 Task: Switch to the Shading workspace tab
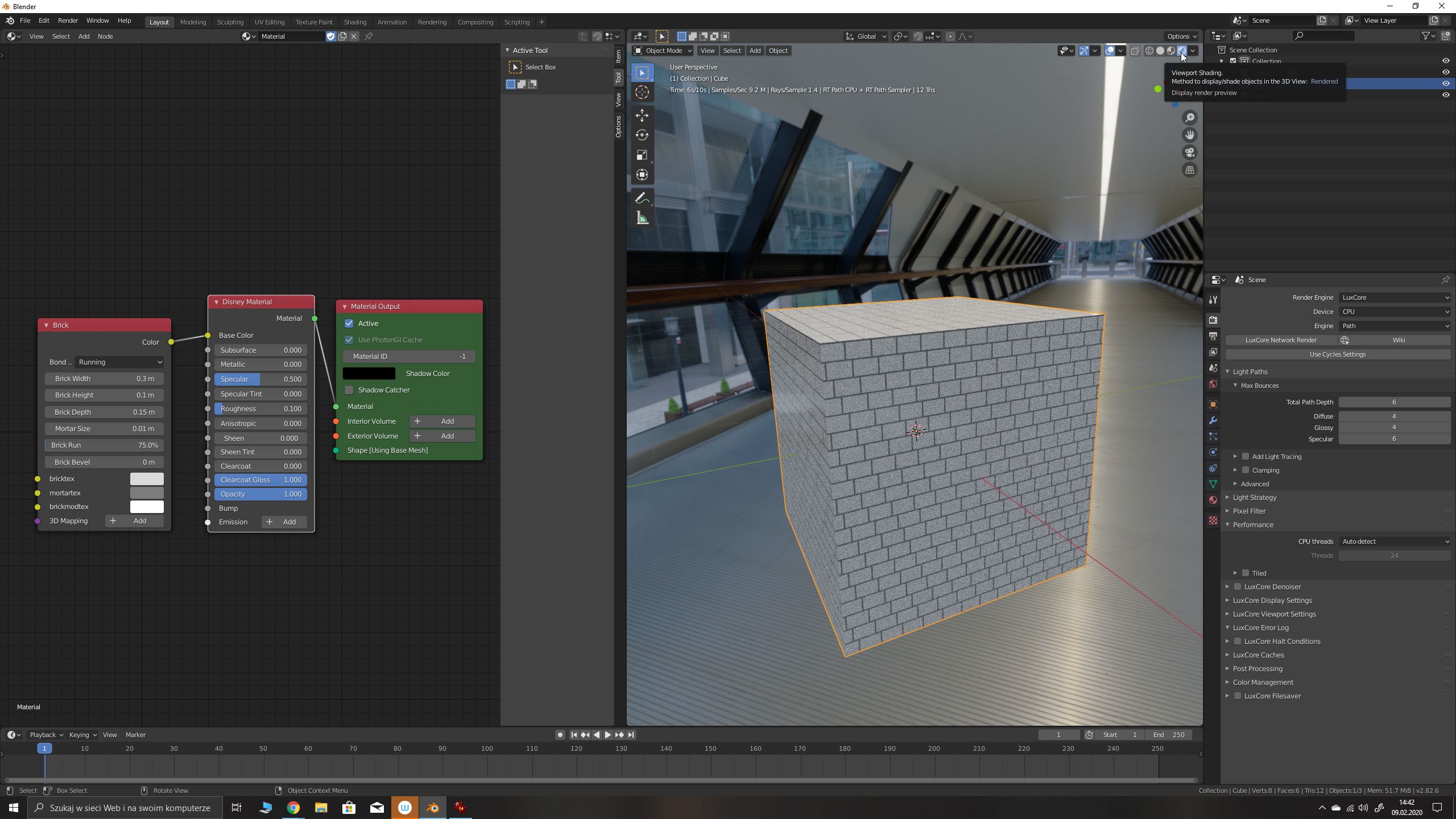(x=355, y=22)
